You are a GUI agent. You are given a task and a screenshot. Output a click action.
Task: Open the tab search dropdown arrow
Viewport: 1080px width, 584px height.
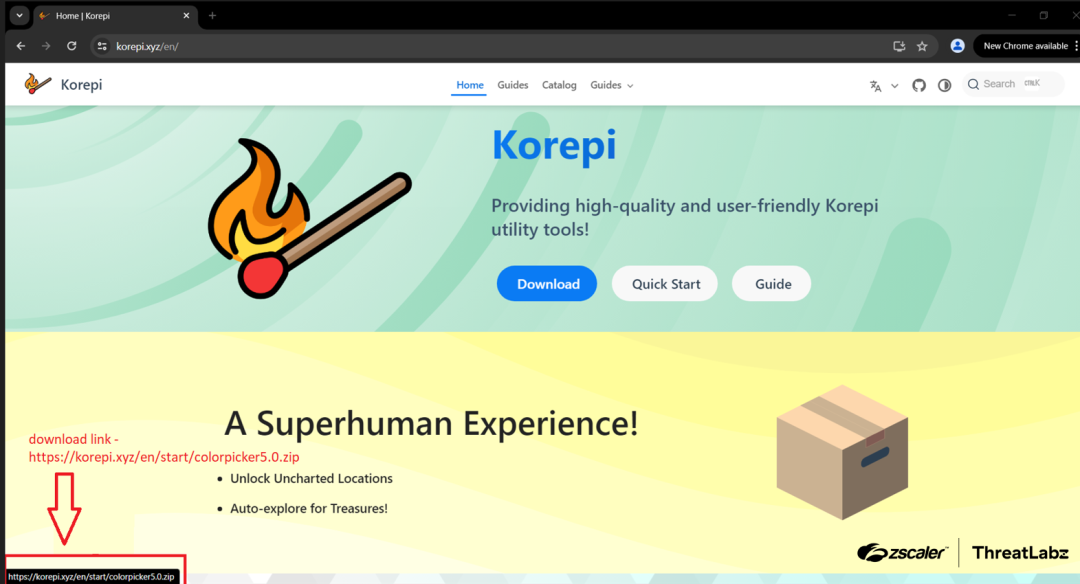click(x=19, y=15)
